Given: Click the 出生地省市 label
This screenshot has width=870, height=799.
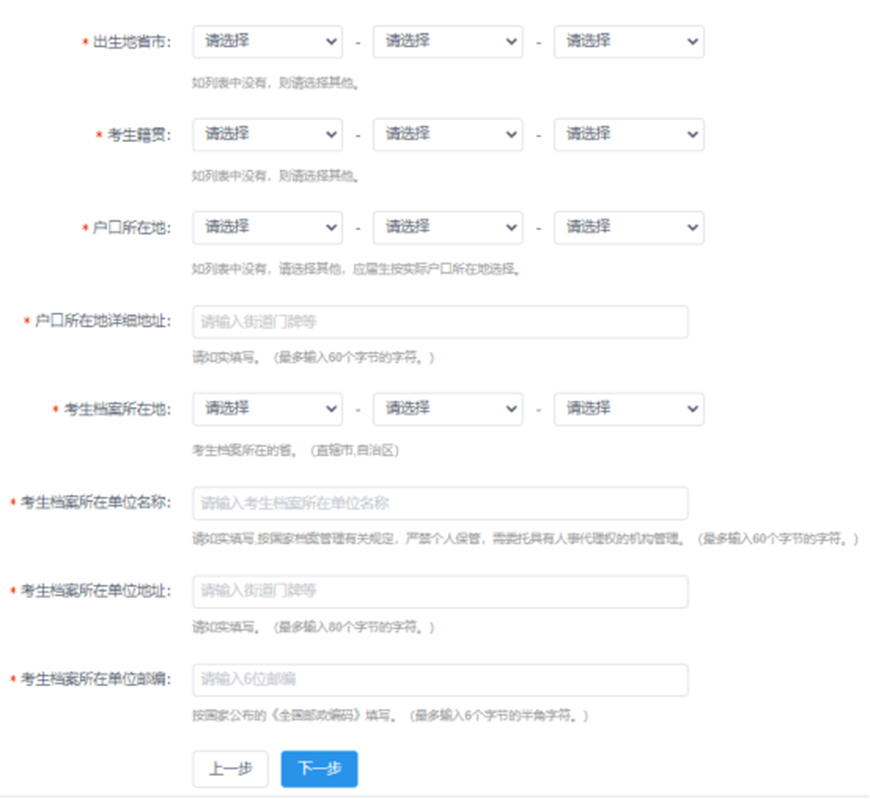Looking at the screenshot, I should tap(132, 42).
